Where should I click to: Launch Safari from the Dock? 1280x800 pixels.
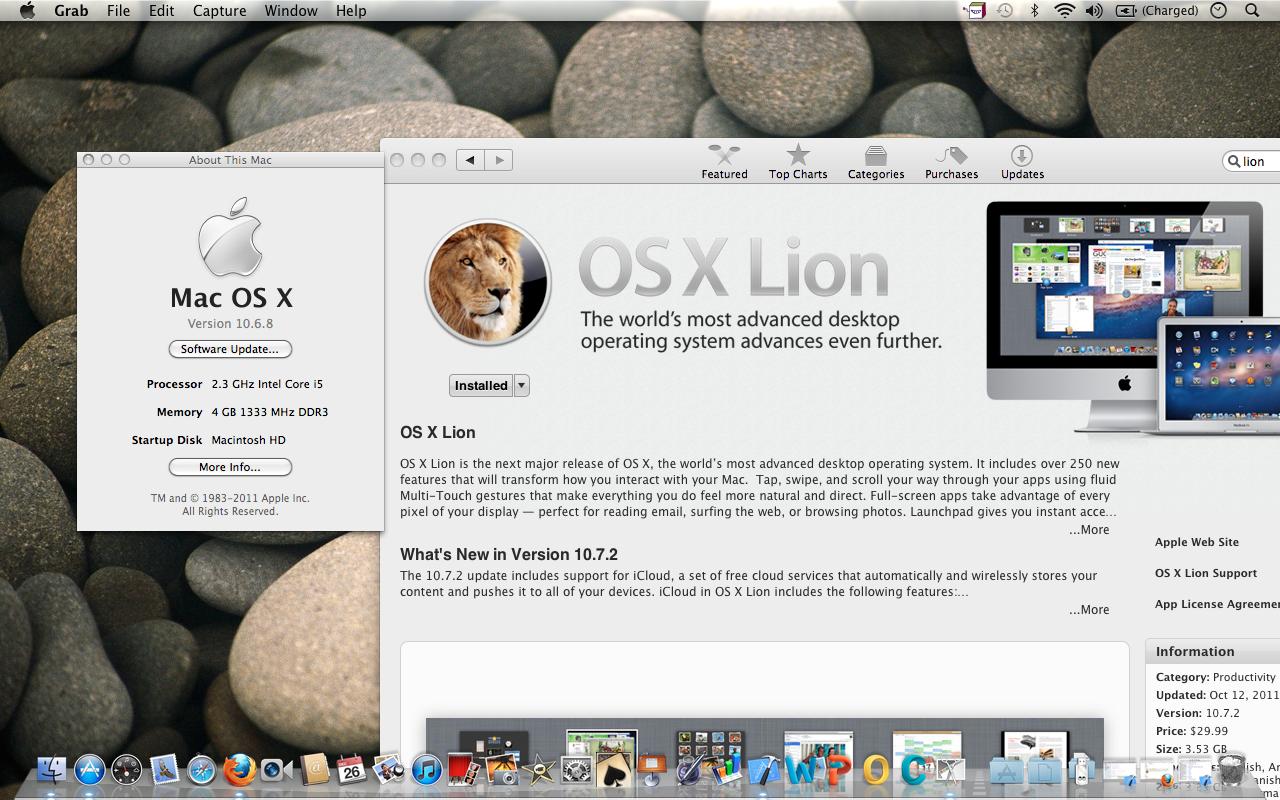coord(202,769)
